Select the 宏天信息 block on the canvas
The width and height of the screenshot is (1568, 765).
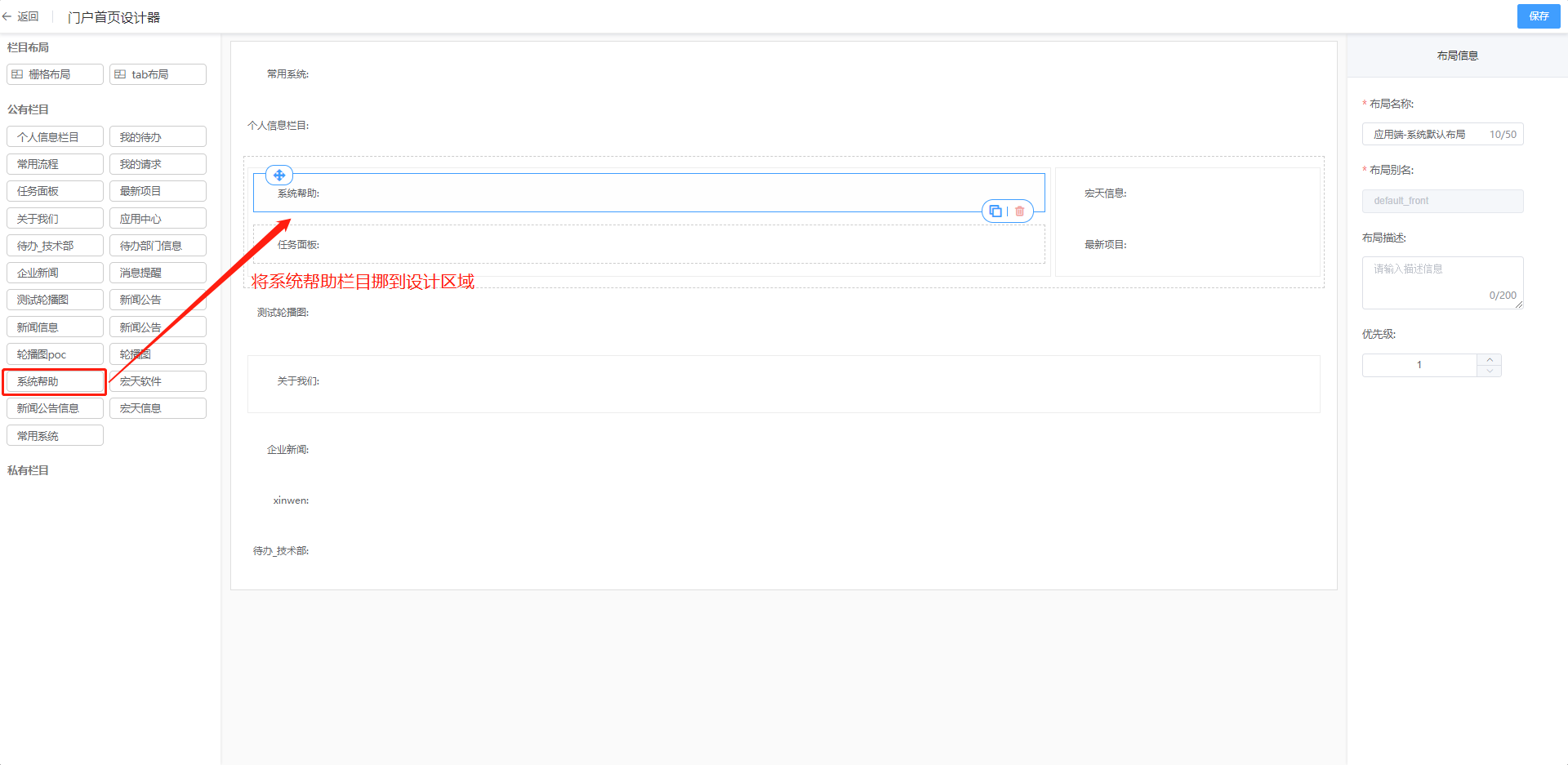click(1188, 193)
